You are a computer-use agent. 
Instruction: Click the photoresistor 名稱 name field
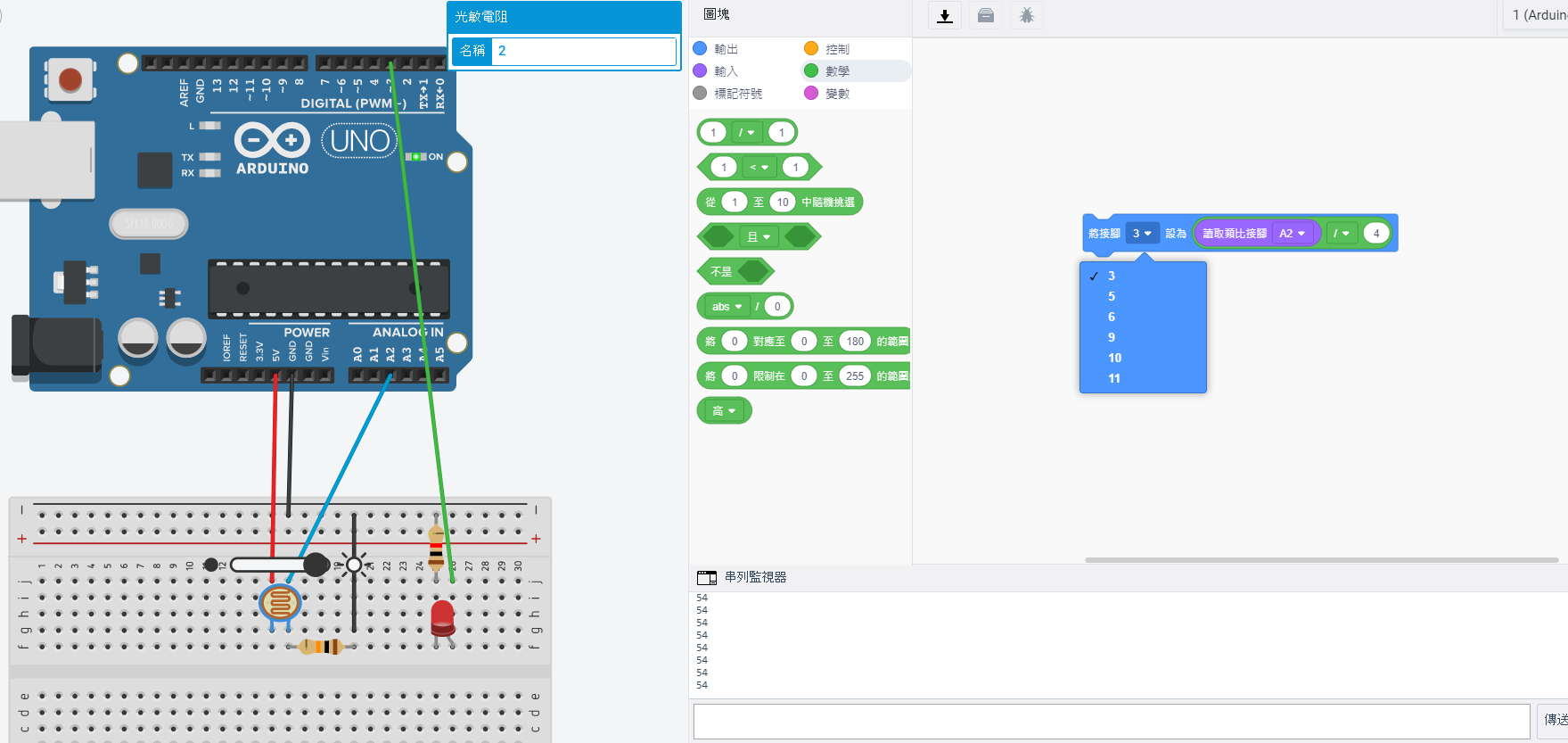pyautogui.click(x=586, y=51)
